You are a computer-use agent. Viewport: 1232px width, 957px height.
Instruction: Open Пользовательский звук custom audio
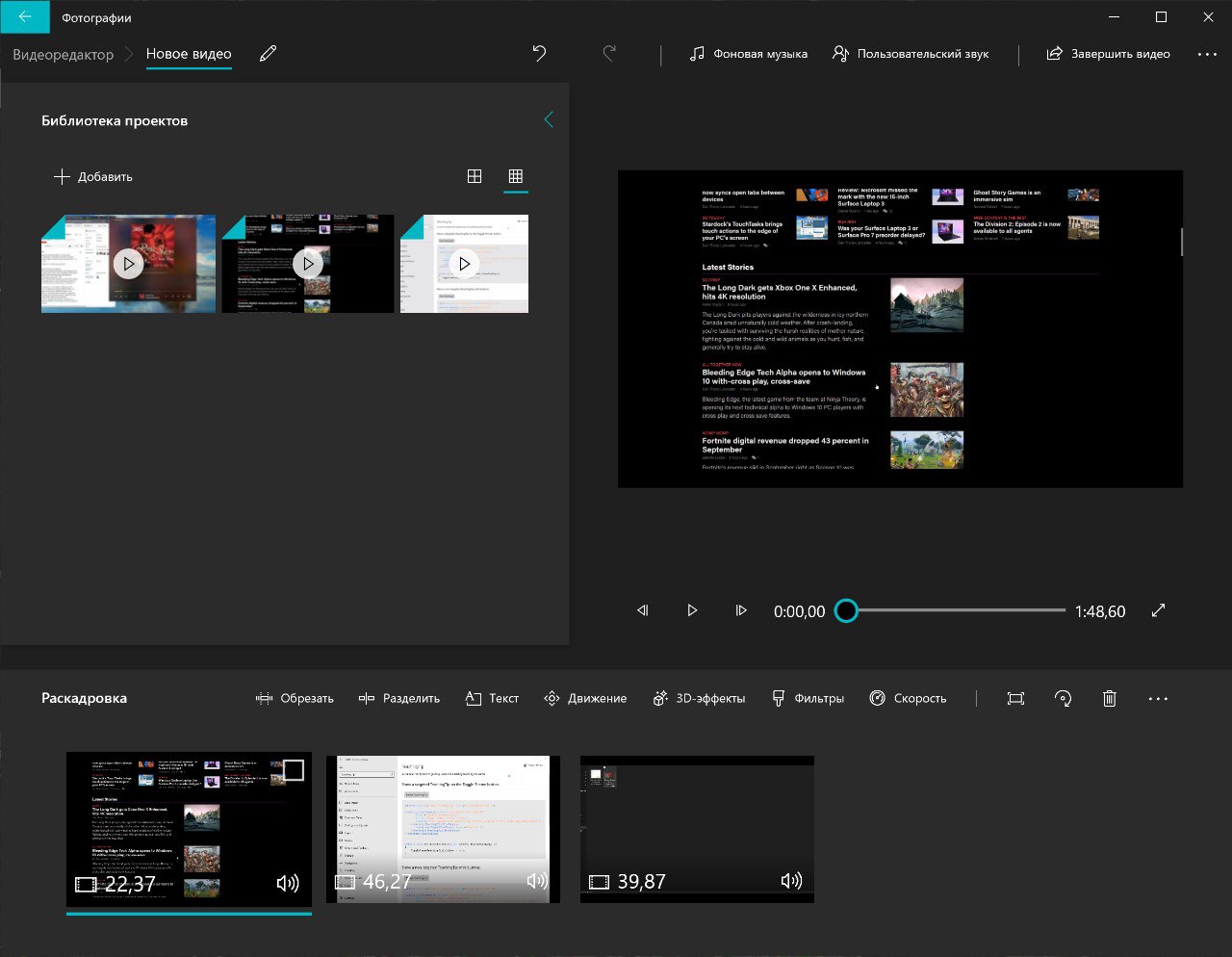[911, 54]
